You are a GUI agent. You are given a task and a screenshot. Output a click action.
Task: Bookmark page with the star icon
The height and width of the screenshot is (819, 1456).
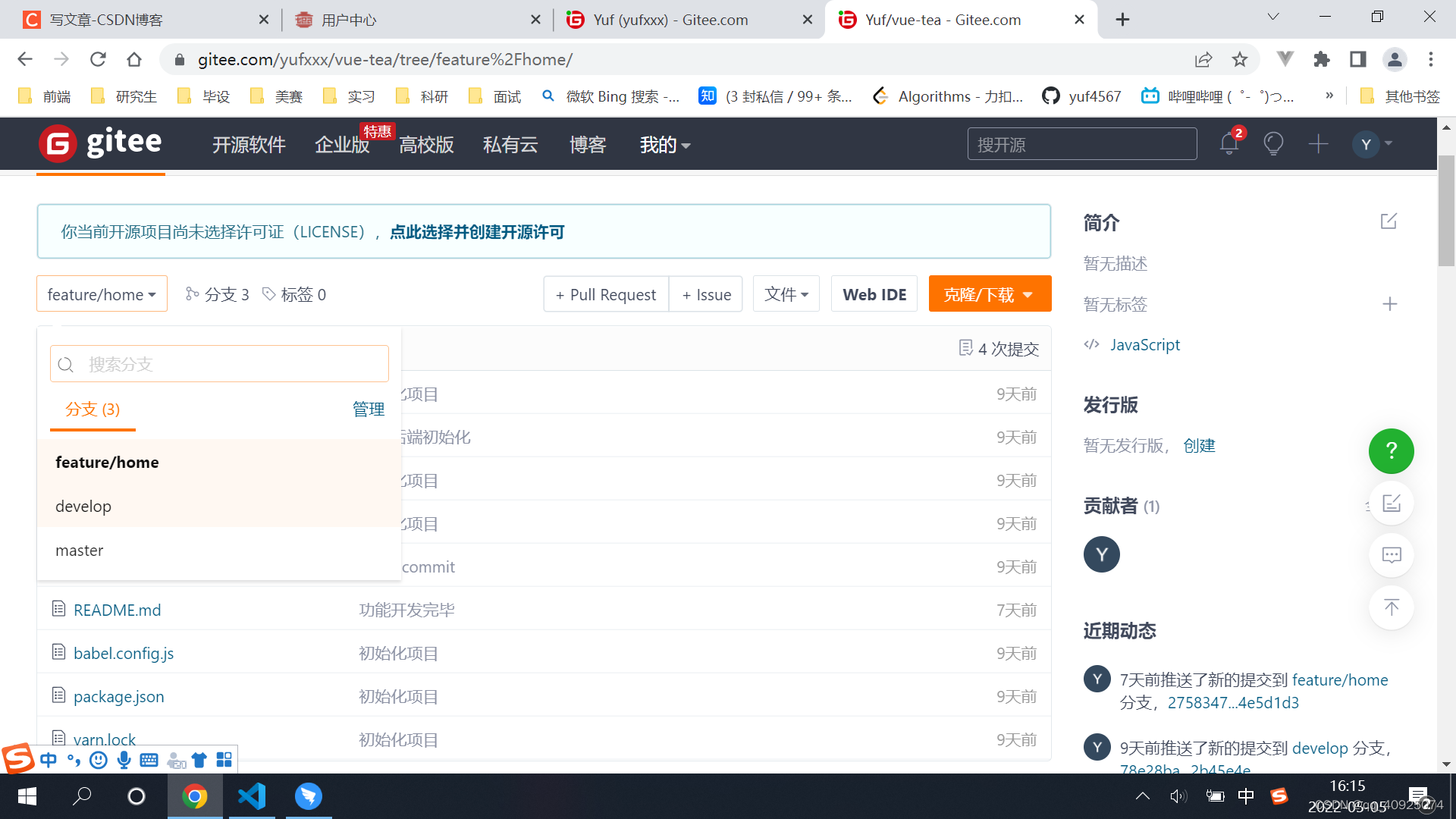coord(1239,59)
